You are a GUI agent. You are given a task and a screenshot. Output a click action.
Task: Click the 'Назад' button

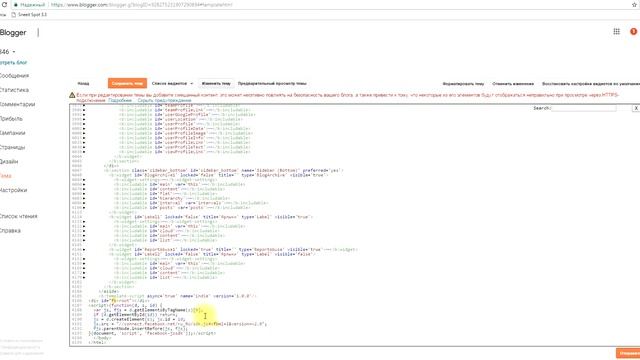tap(83, 83)
